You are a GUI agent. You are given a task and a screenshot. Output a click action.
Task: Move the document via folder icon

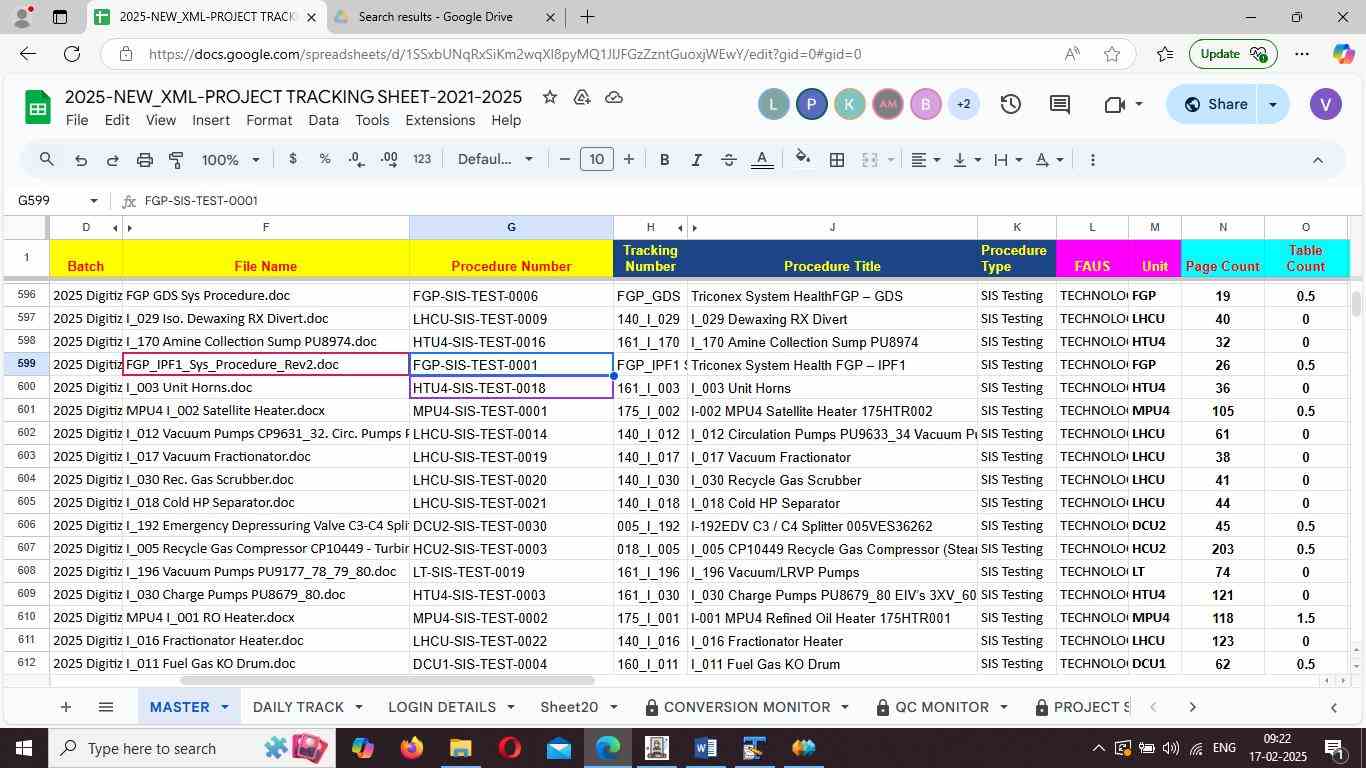click(x=581, y=97)
